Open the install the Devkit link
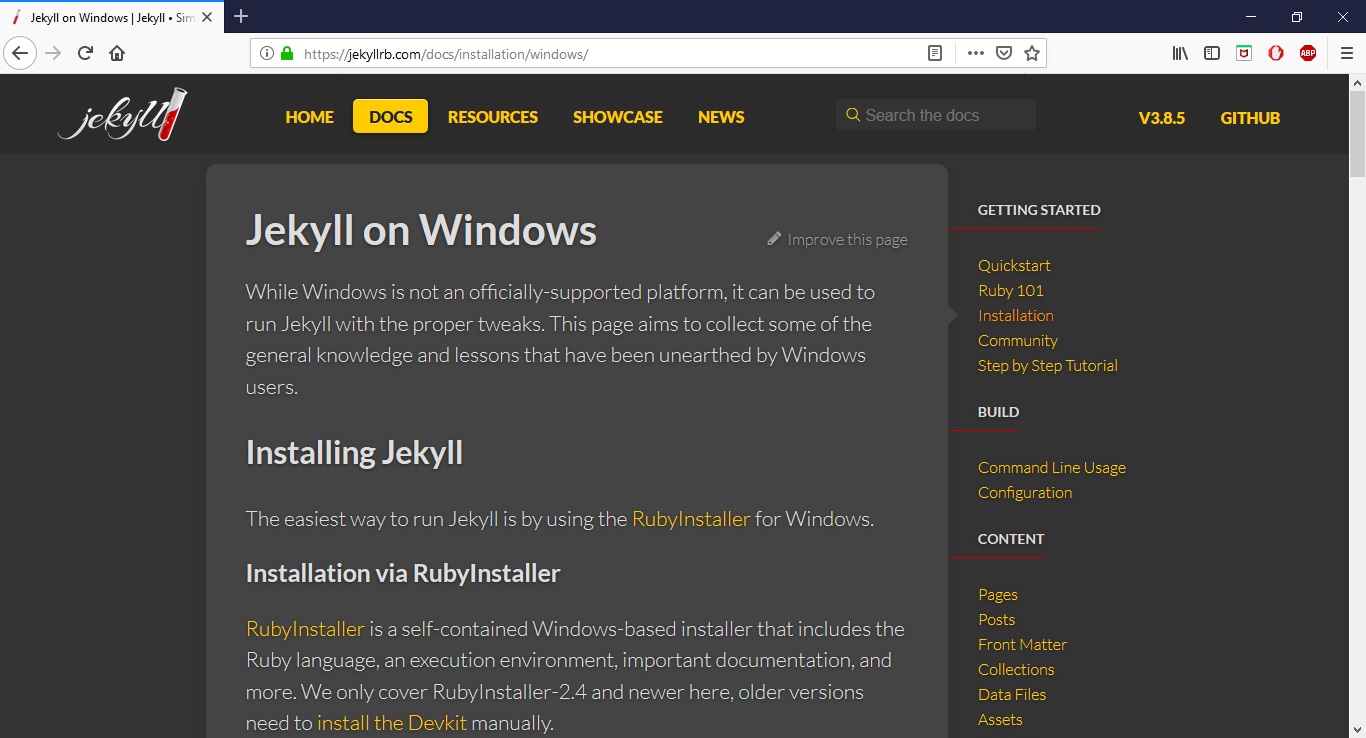 (392, 723)
